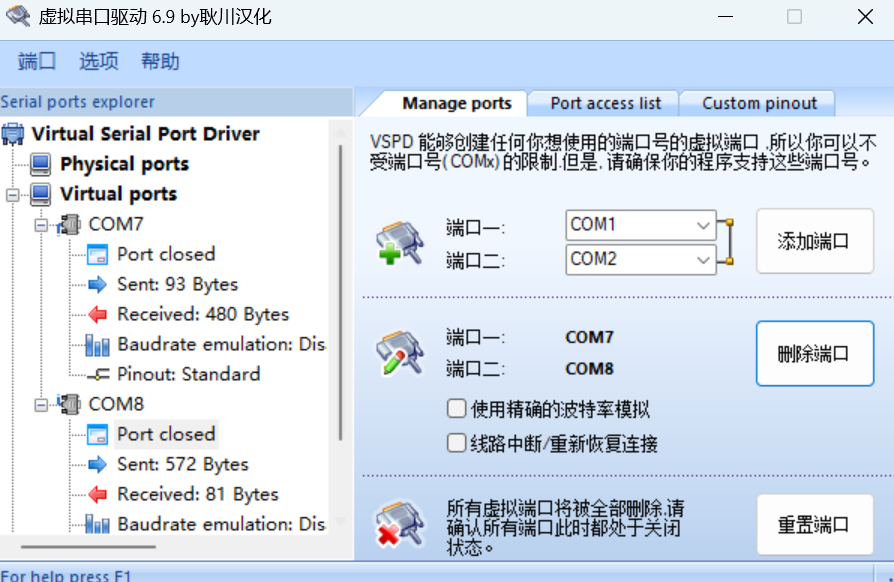
Task: Close the 虚拟串口驱动 window
Action: (x=865, y=17)
